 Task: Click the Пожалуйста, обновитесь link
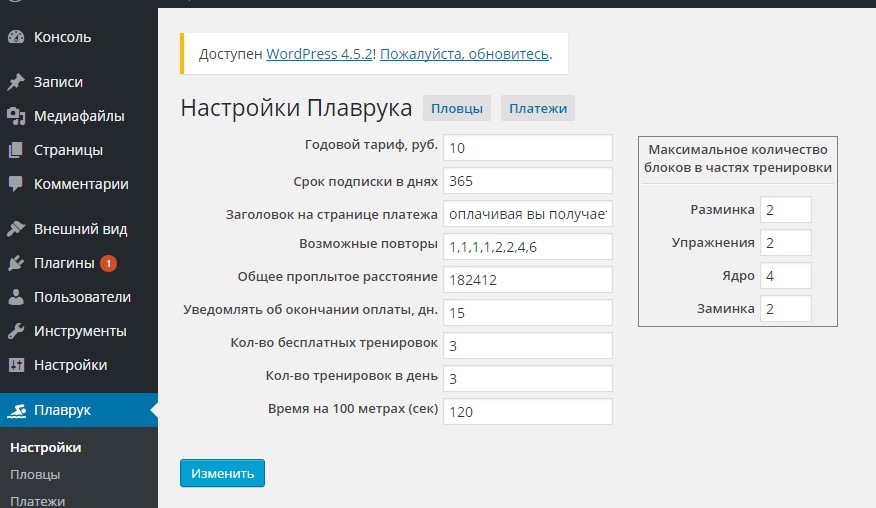pos(464,54)
